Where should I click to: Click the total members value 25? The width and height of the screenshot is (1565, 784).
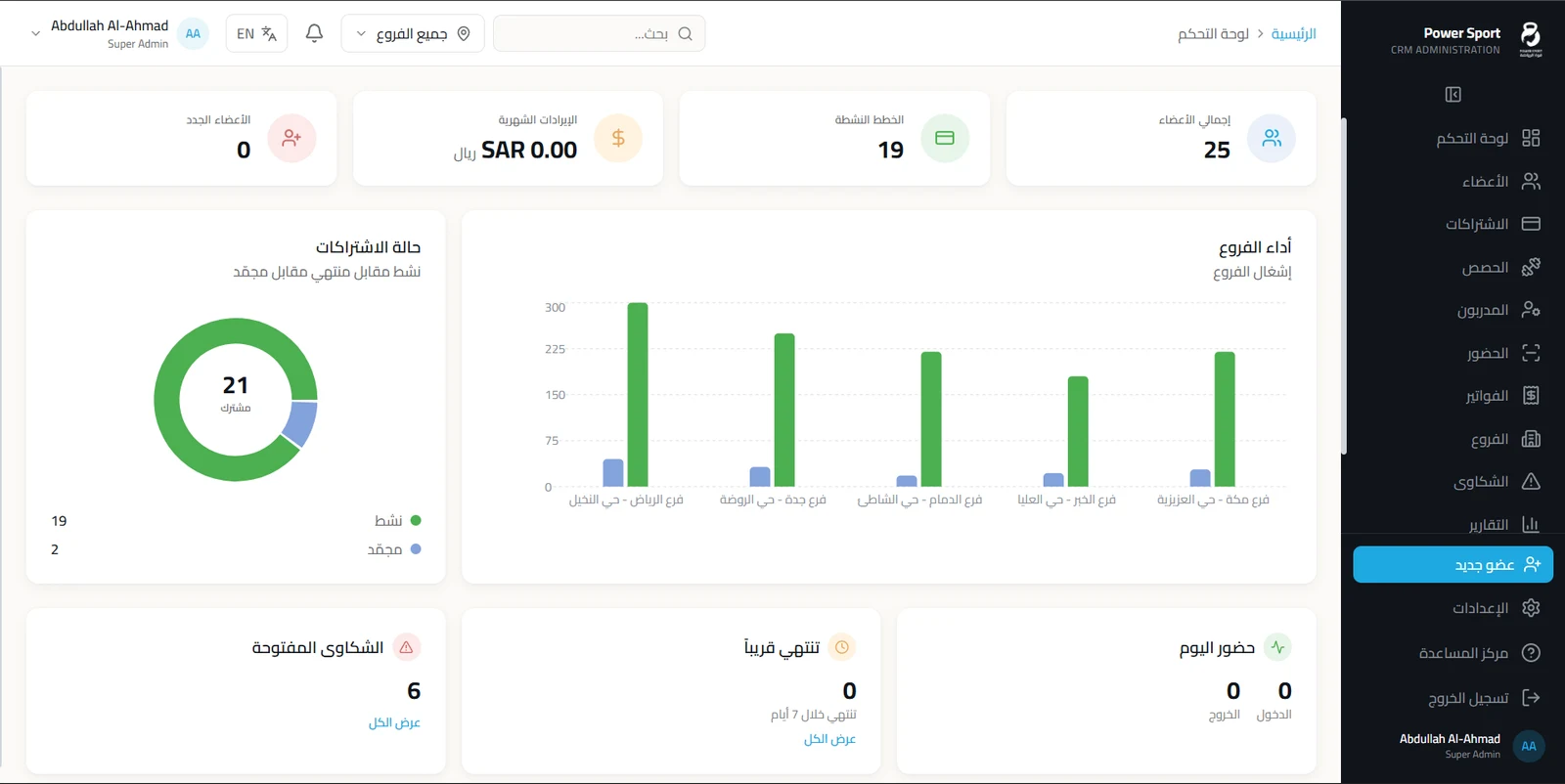point(1217,150)
